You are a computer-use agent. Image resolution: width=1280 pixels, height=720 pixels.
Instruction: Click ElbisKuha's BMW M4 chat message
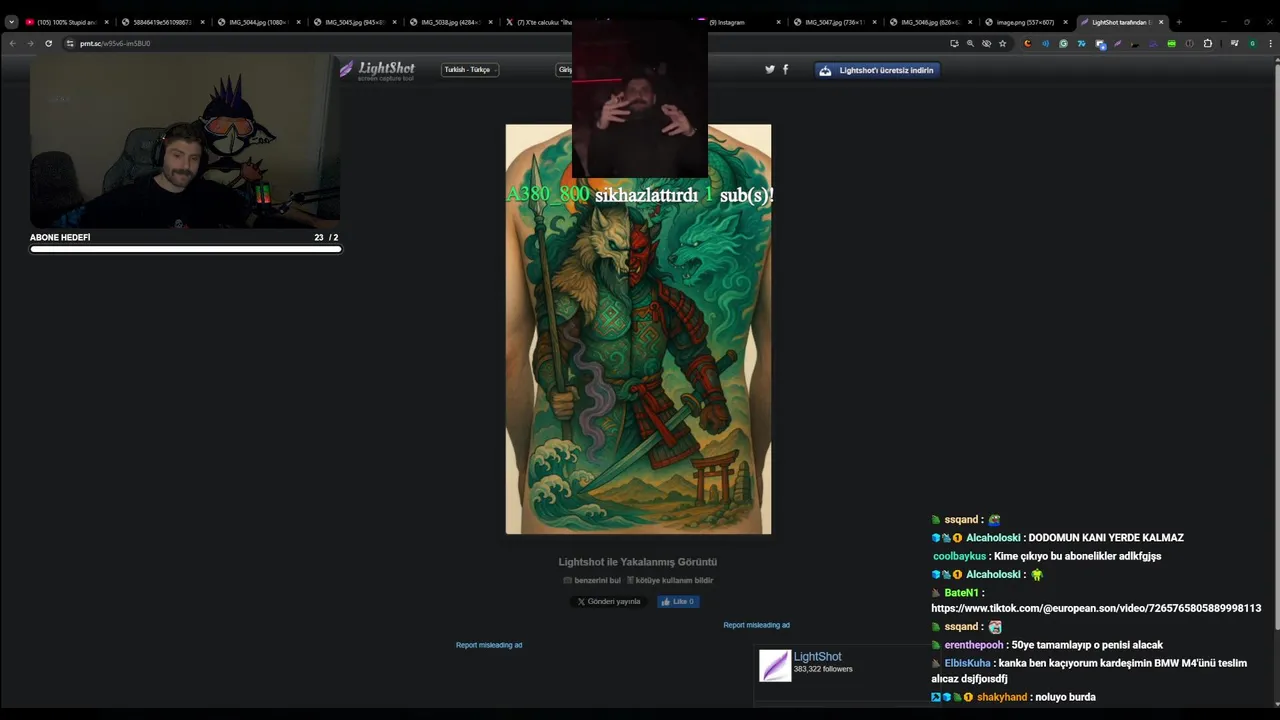[x=1089, y=670]
